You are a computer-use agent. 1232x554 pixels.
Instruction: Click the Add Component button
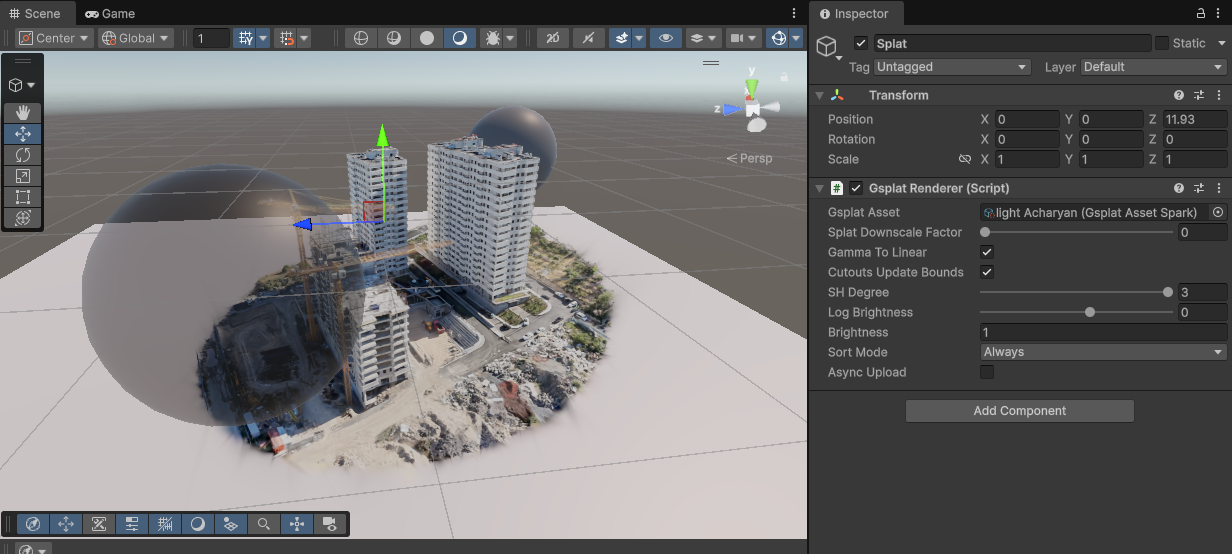coord(1020,411)
